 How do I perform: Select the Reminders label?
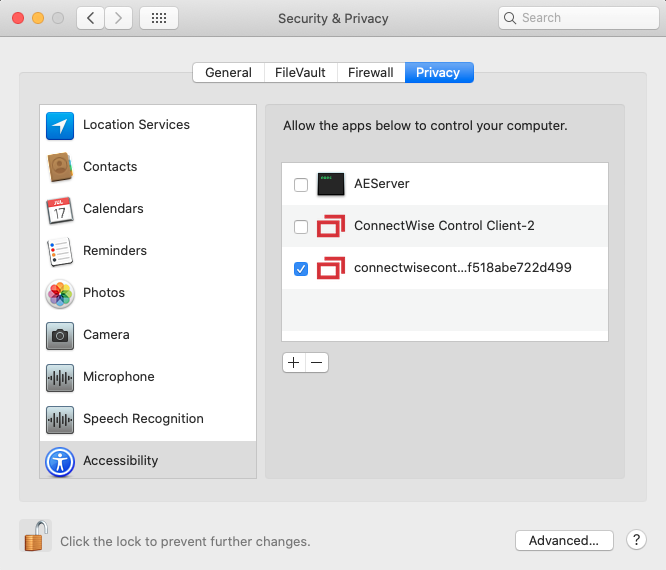pyautogui.click(x=115, y=251)
